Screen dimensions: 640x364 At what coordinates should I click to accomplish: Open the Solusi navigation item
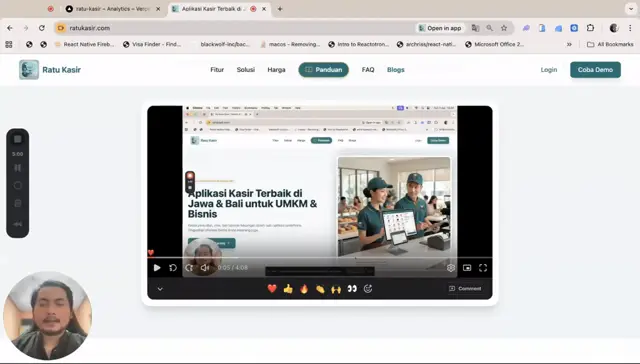246,70
